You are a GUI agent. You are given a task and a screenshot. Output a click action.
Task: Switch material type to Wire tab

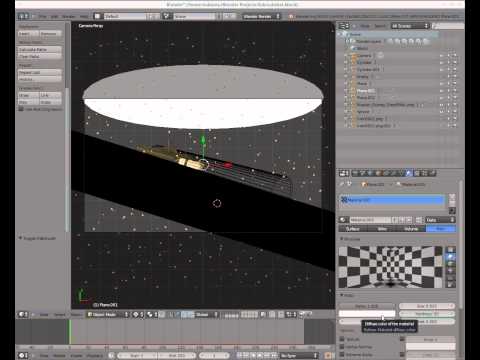382,229
